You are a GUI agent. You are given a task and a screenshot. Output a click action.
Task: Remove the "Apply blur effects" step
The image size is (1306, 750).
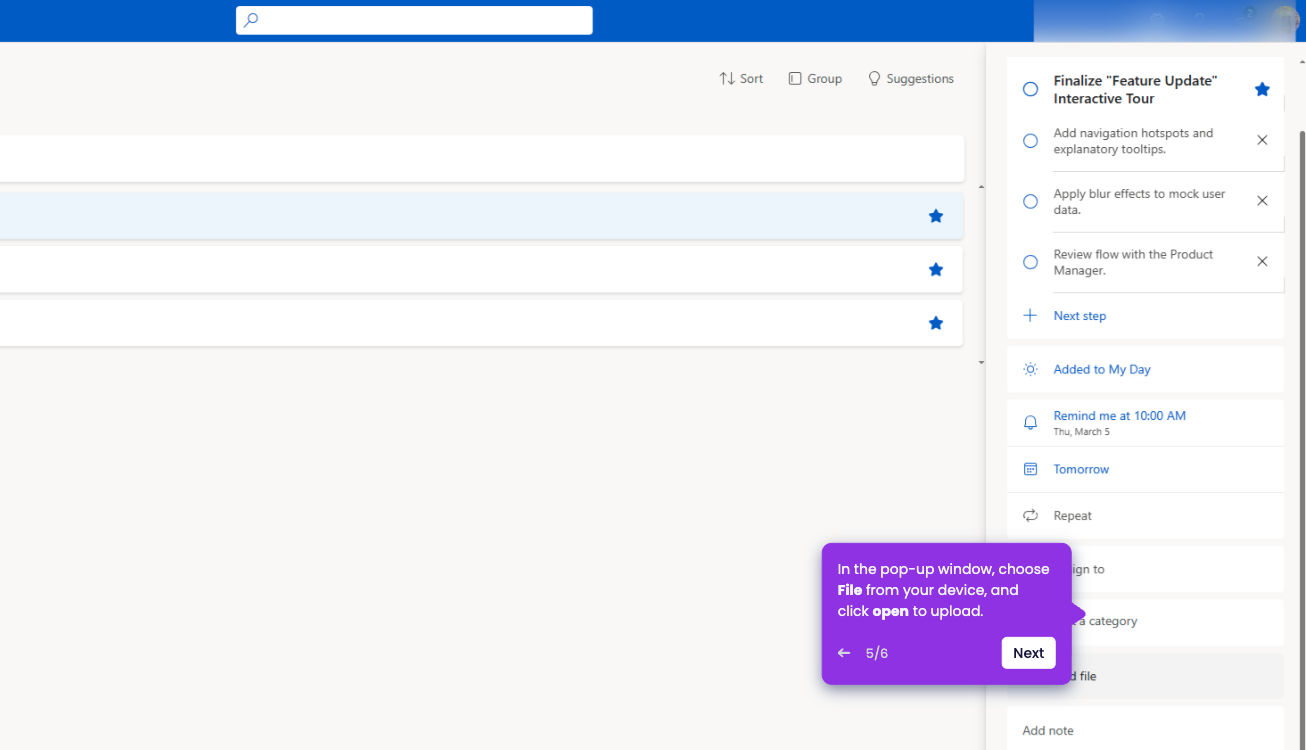pyautogui.click(x=1262, y=201)
